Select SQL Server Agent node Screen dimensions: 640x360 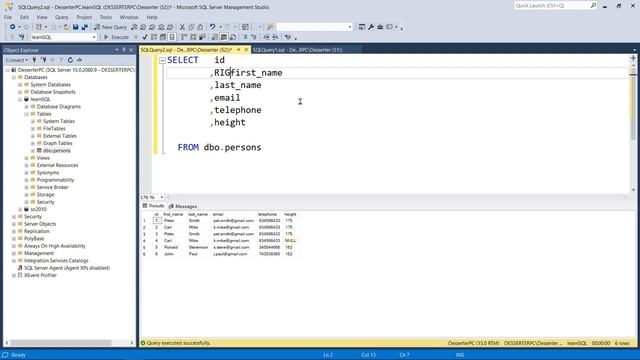(67, 268)
